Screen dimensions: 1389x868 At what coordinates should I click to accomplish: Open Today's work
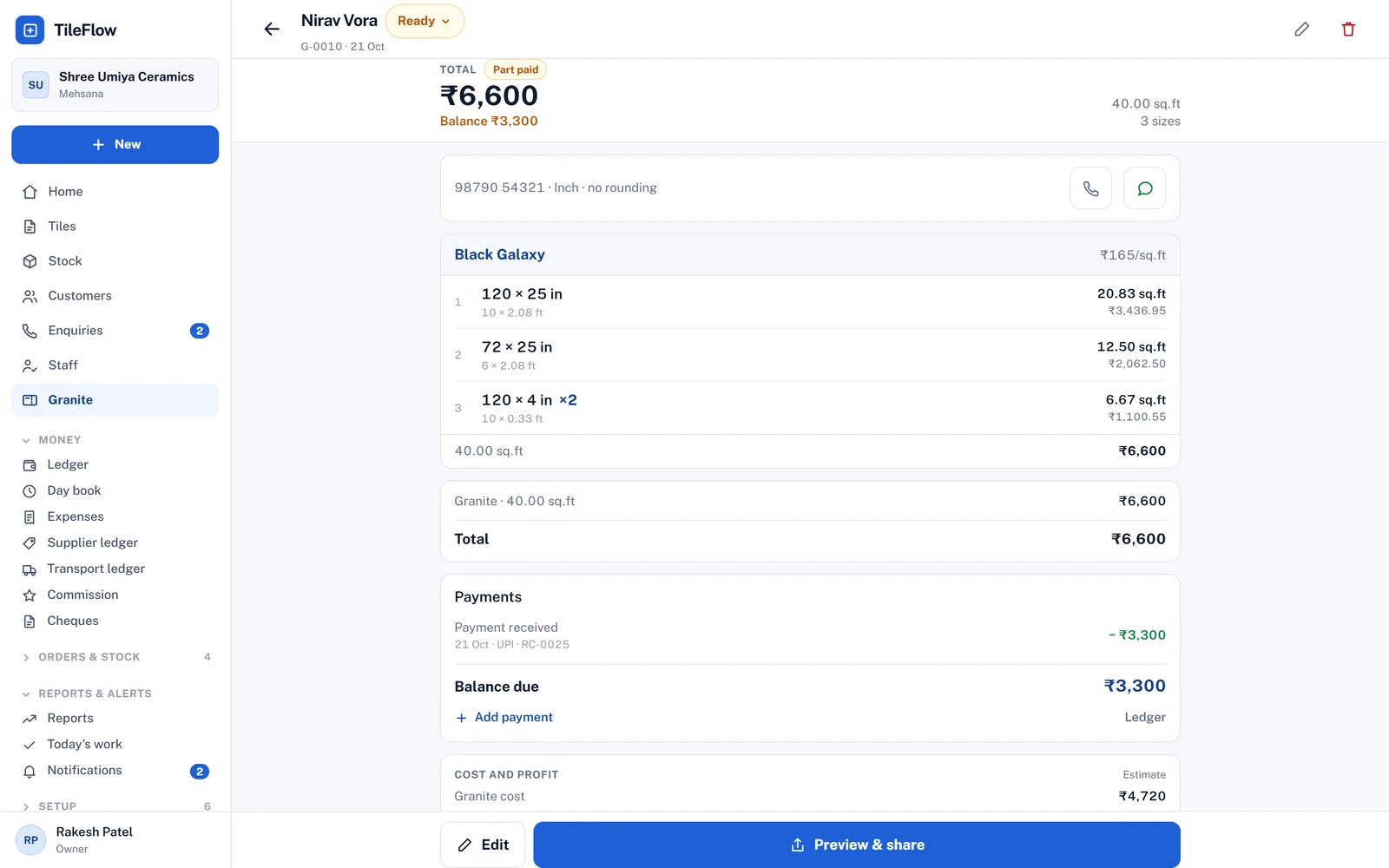[x=115, y=745]
